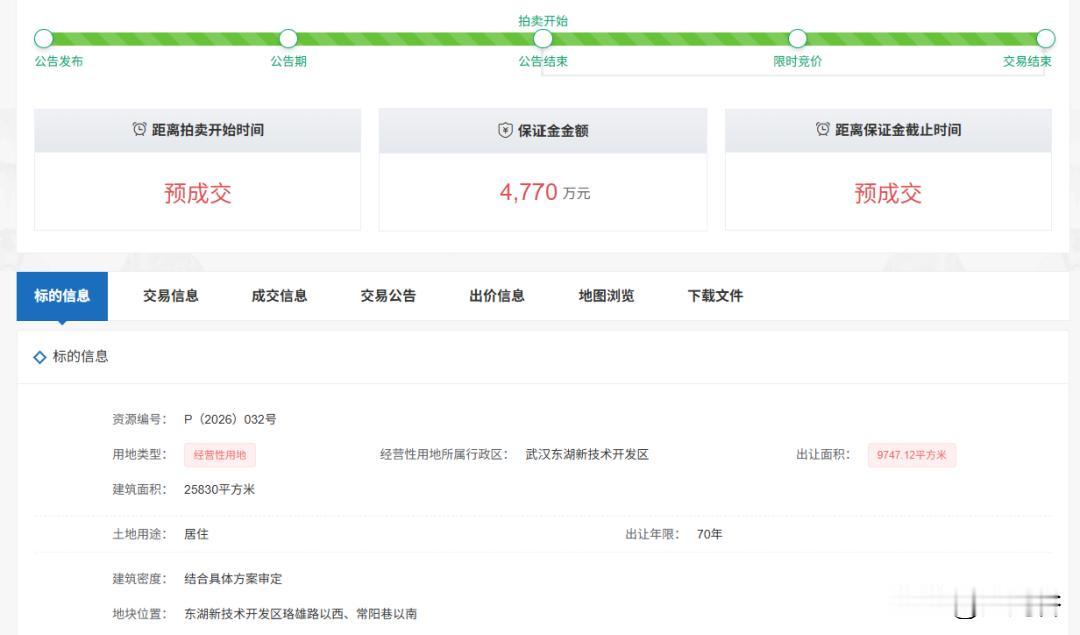
Task: Click the 交易结束 timeline node
Action: click(x=1046, y=38)
